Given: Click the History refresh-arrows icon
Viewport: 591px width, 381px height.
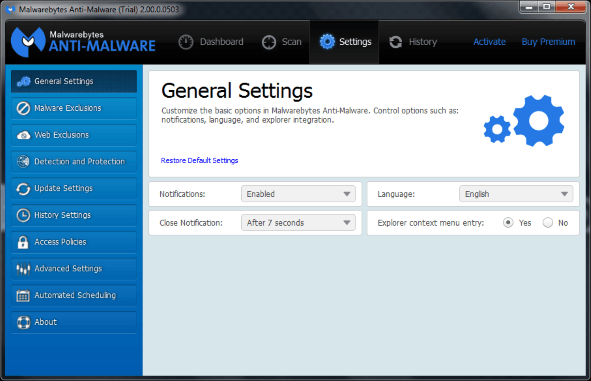Looking at the screenshot, I should pos(395,42).
